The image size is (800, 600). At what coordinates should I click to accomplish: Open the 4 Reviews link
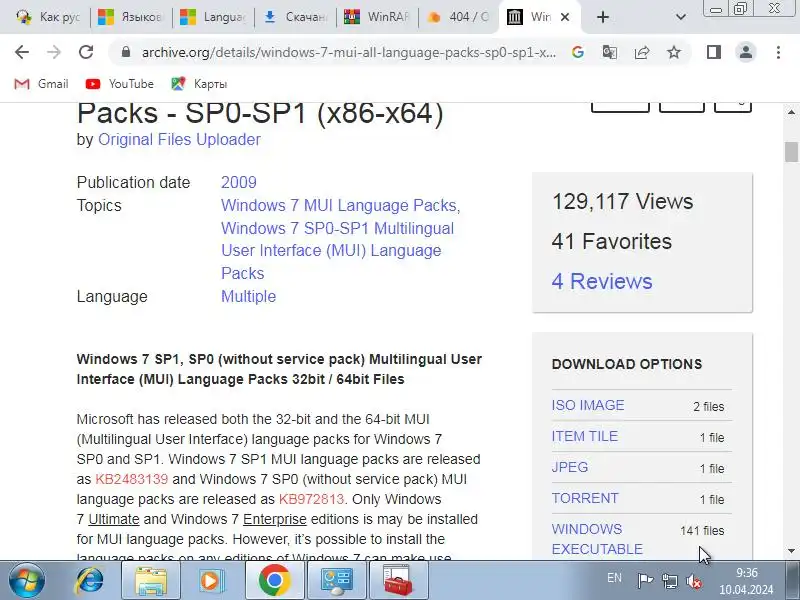coord(602,281)
